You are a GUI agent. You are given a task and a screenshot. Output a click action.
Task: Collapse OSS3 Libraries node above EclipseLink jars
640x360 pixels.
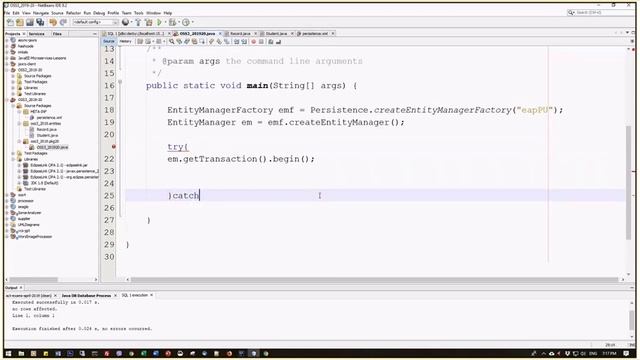13,159
